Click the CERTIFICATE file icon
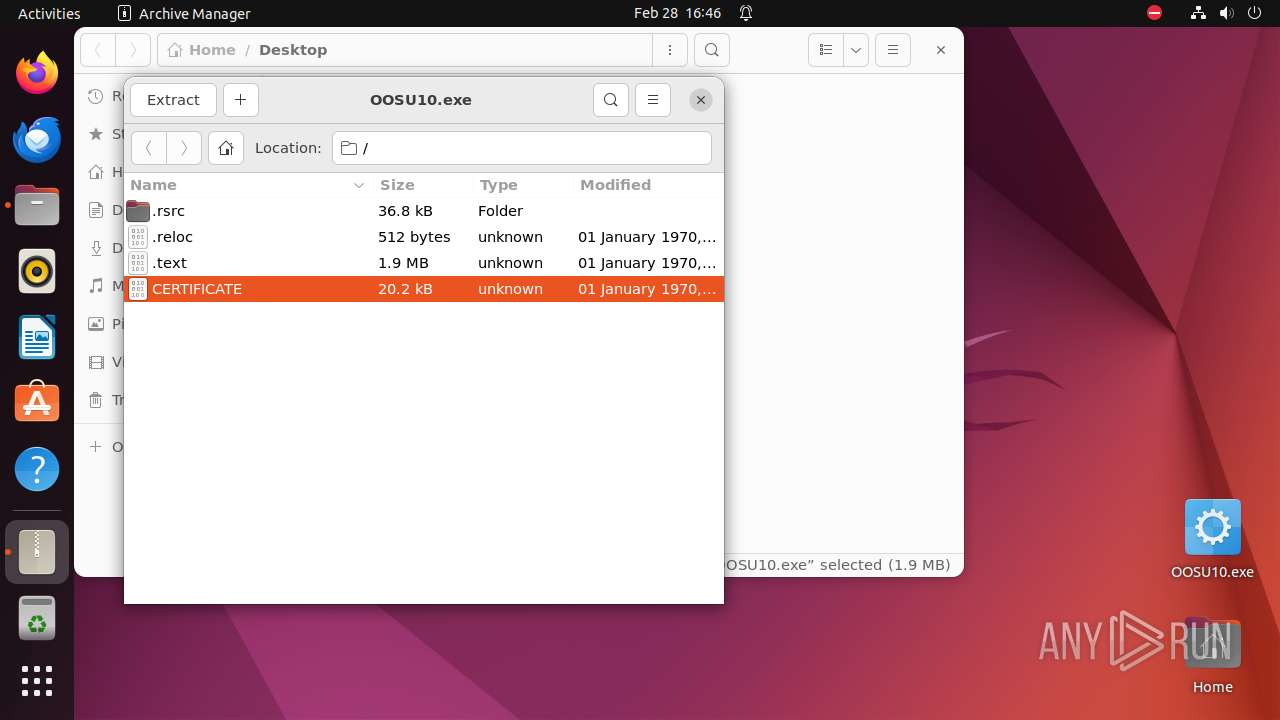This screenshot has height=720, width=1280. point(138,289)
